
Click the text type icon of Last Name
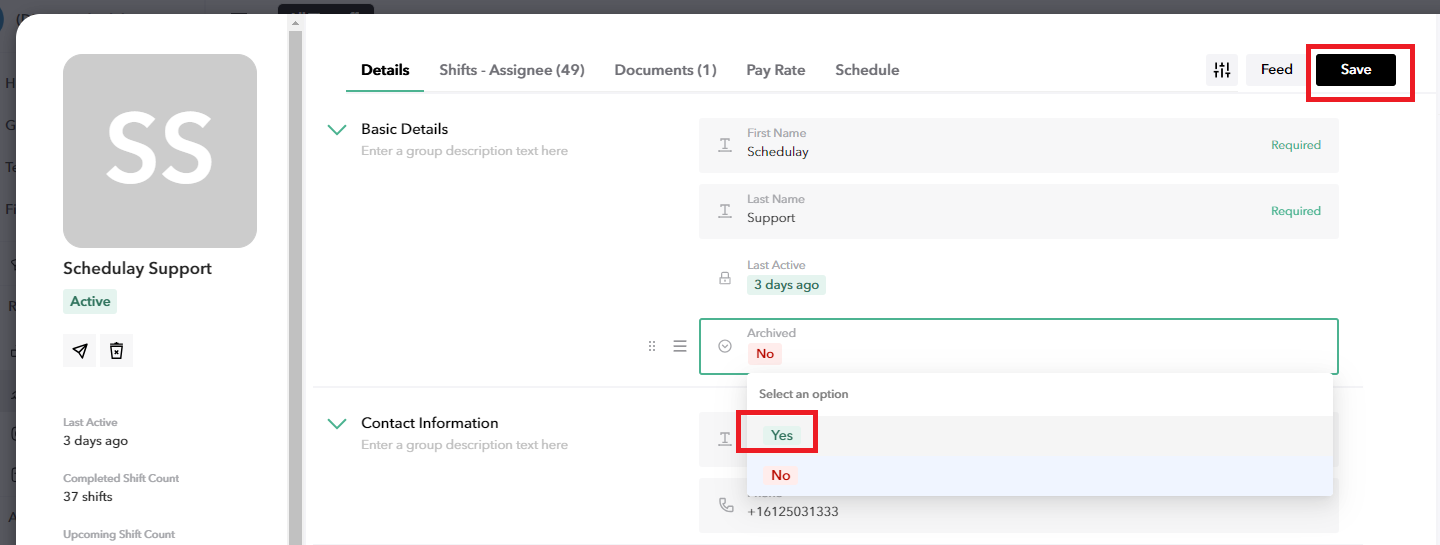pos(725,211)
